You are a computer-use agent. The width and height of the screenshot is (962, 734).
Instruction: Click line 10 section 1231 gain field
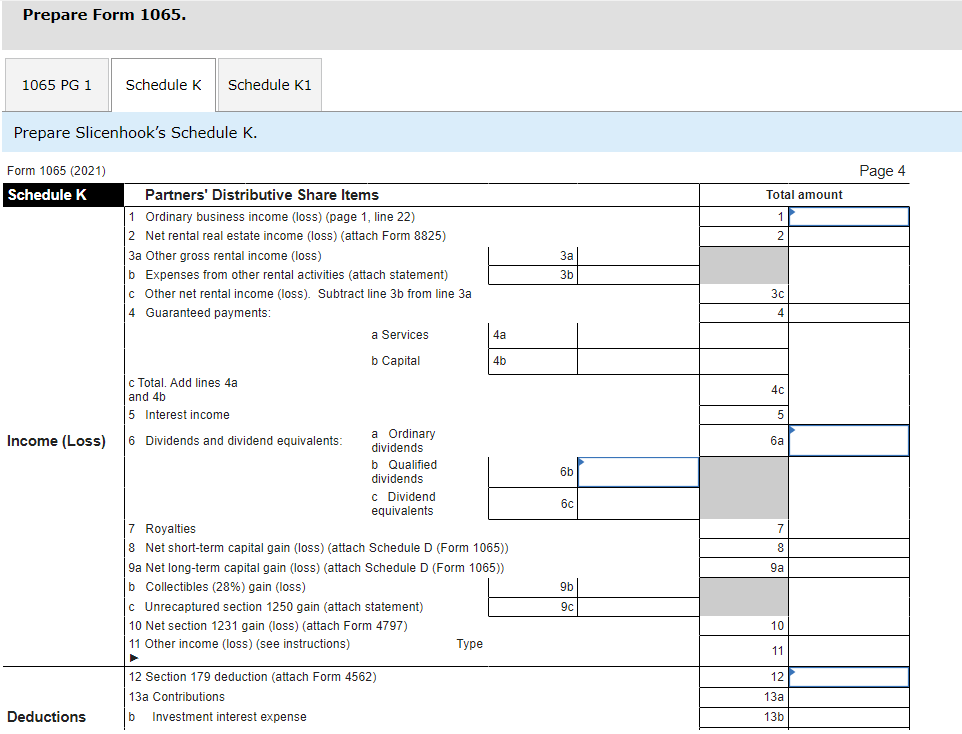(848, 624)
